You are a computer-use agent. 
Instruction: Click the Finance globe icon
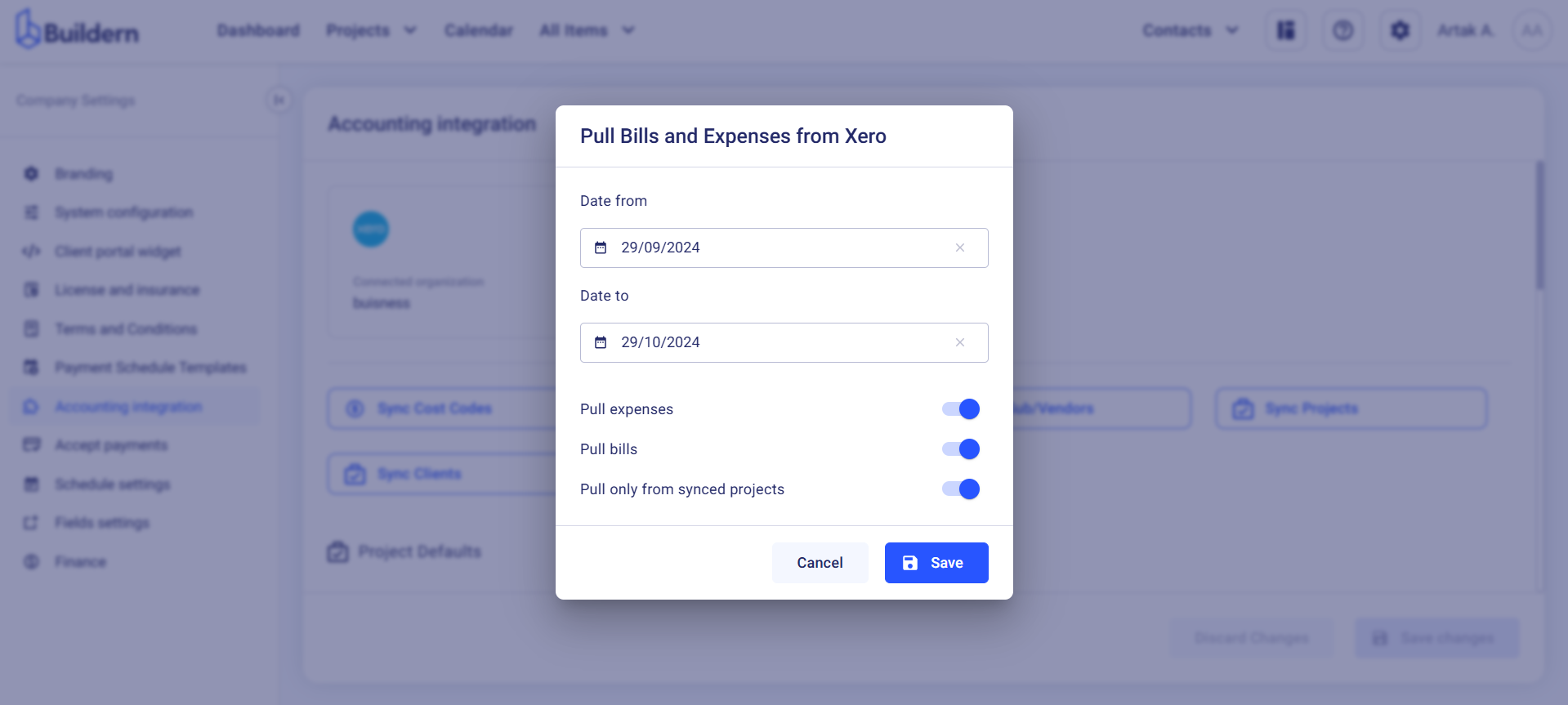[x=31, y=562]
